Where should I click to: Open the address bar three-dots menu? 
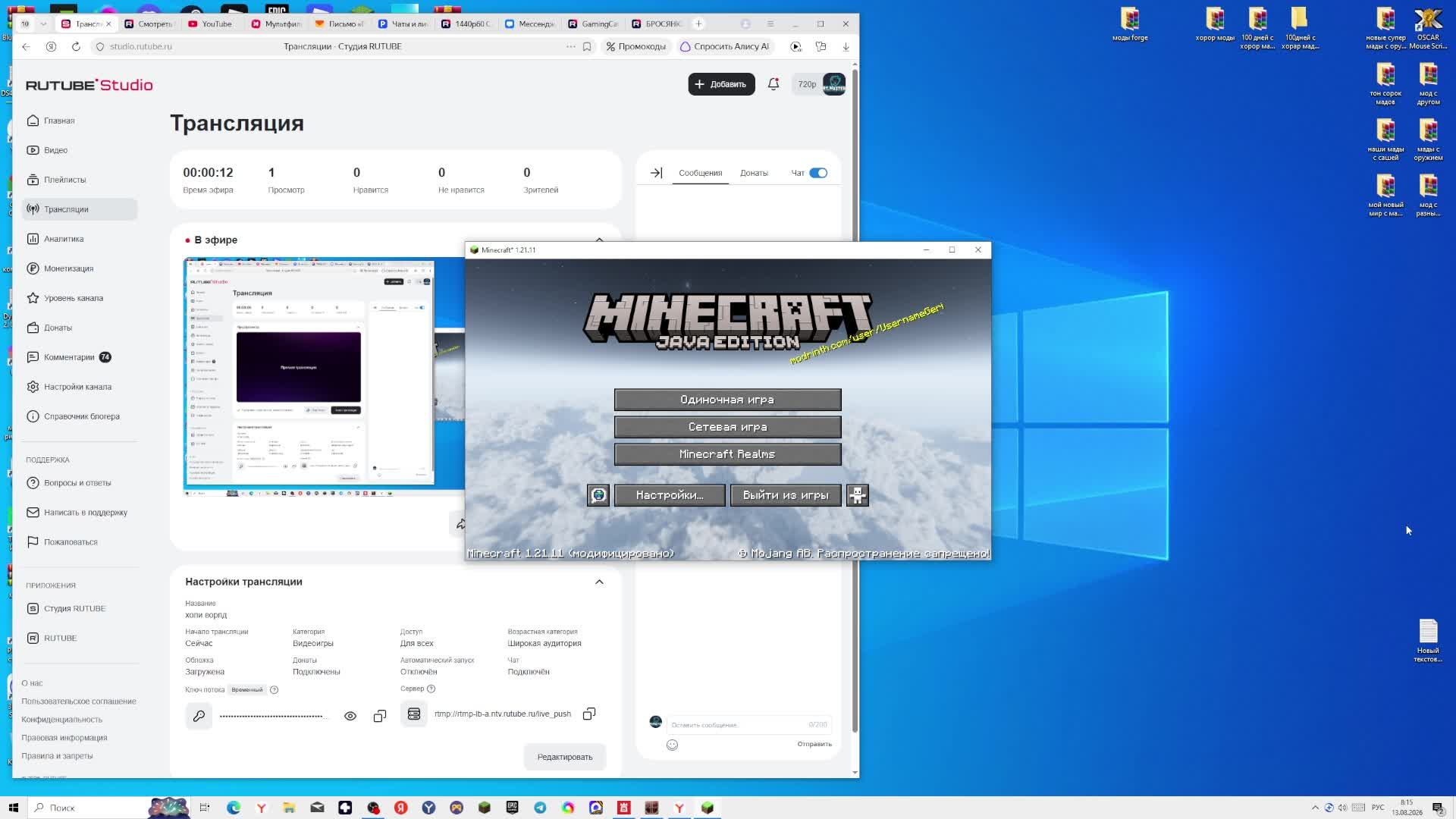tap(571, 46)
